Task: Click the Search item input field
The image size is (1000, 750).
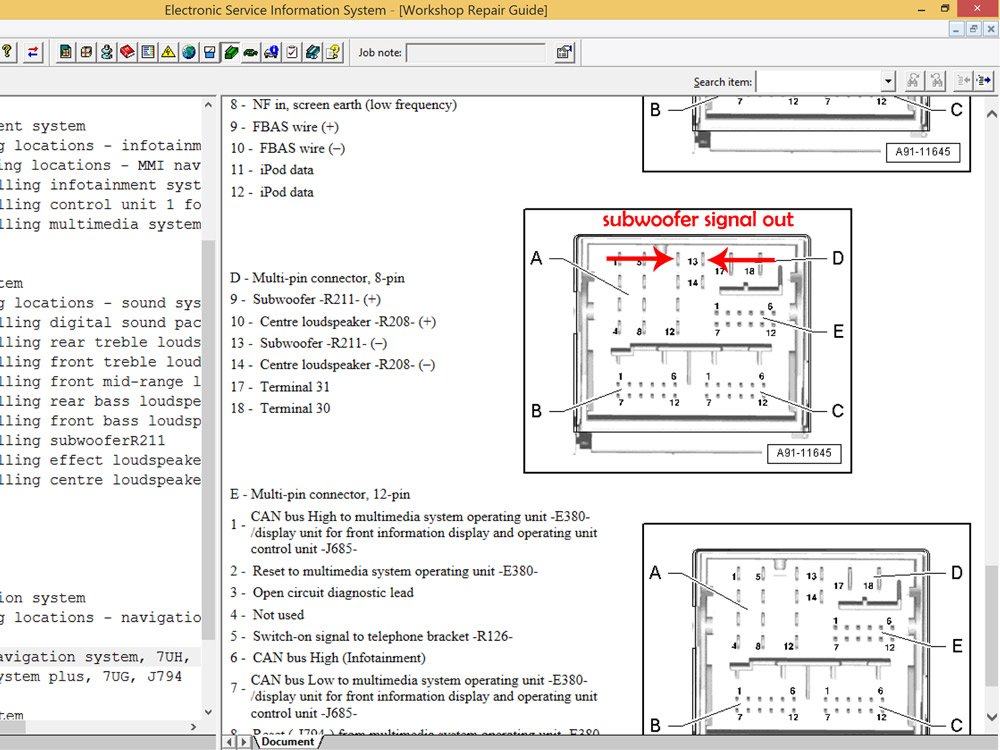Action: tap(819, 81)
